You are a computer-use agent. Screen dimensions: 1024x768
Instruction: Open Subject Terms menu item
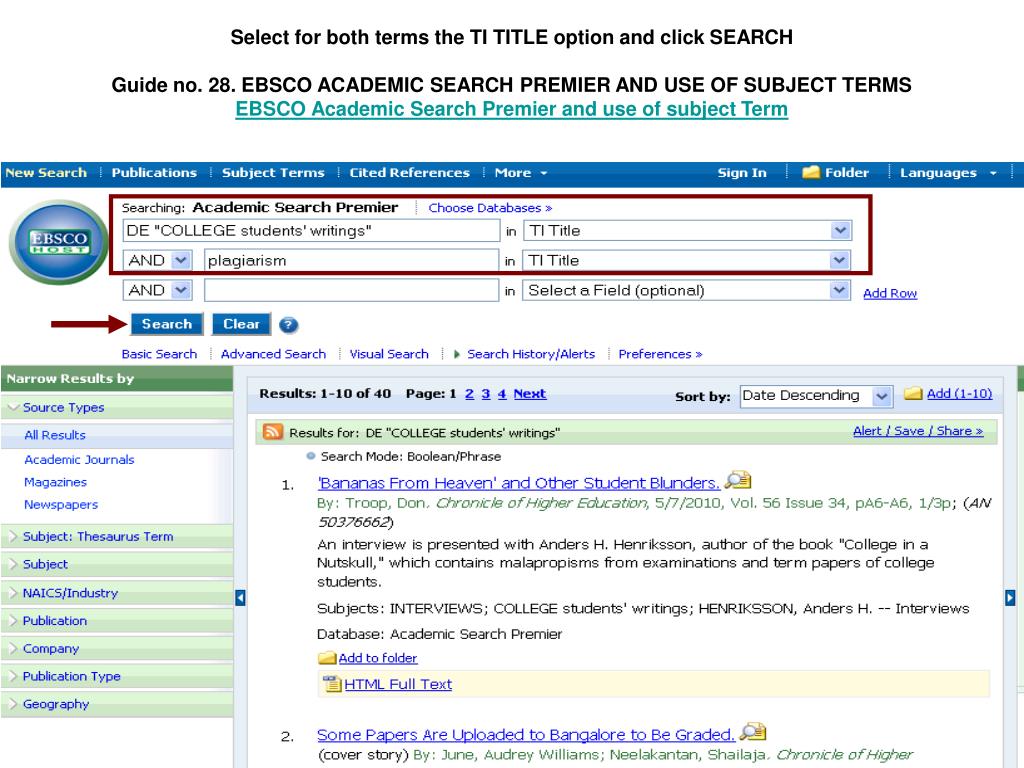(x=273, y=173)
